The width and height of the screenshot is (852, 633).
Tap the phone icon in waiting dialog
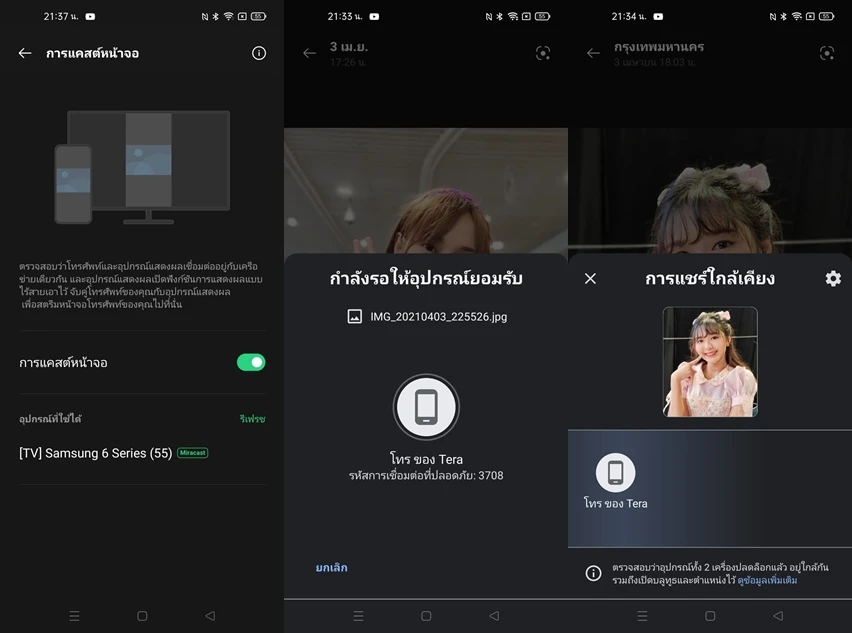coord(426,407)
